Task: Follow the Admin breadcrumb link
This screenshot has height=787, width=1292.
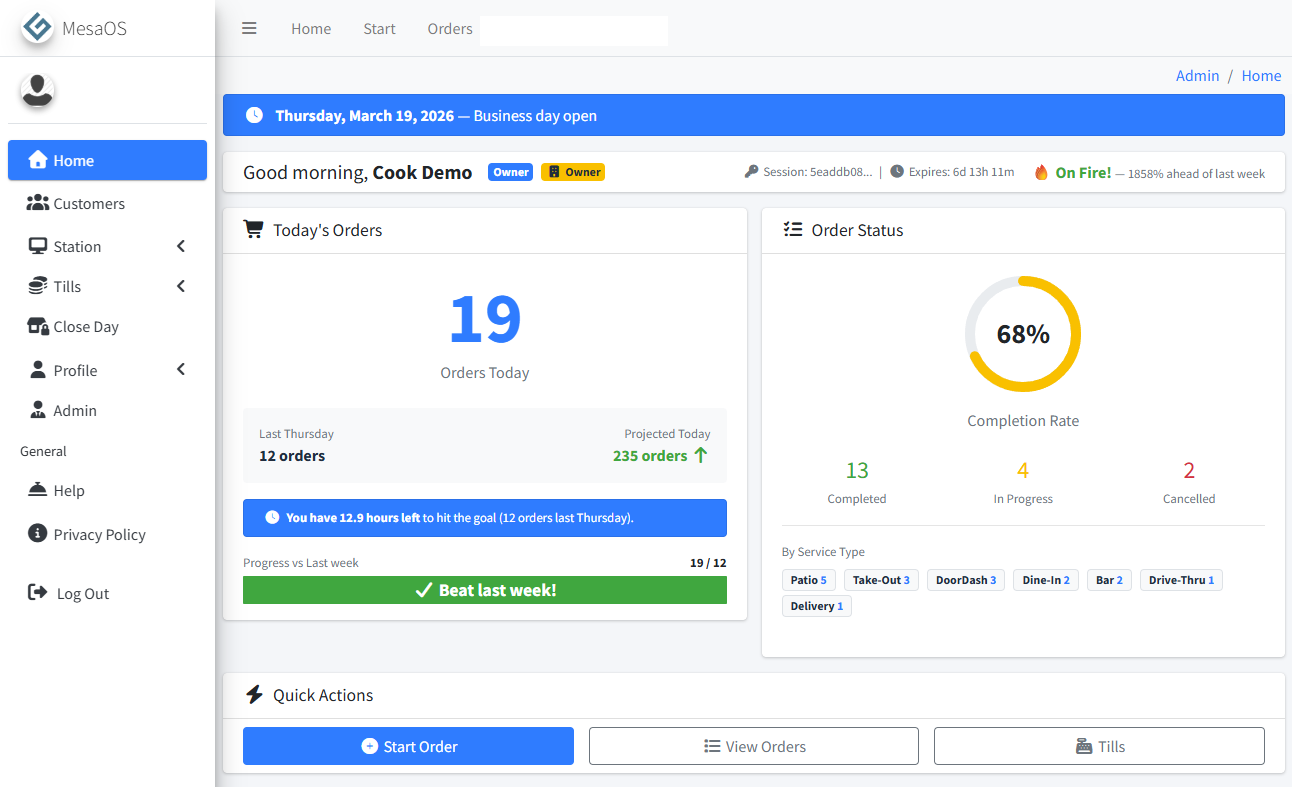Action: [1197, 75]
